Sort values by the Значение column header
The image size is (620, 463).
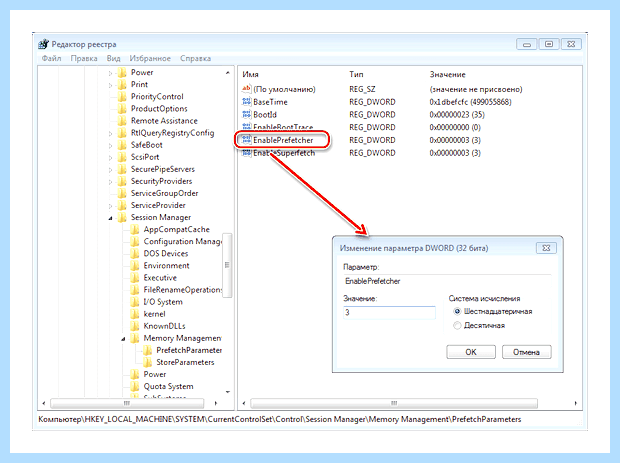tap(448, 74)
